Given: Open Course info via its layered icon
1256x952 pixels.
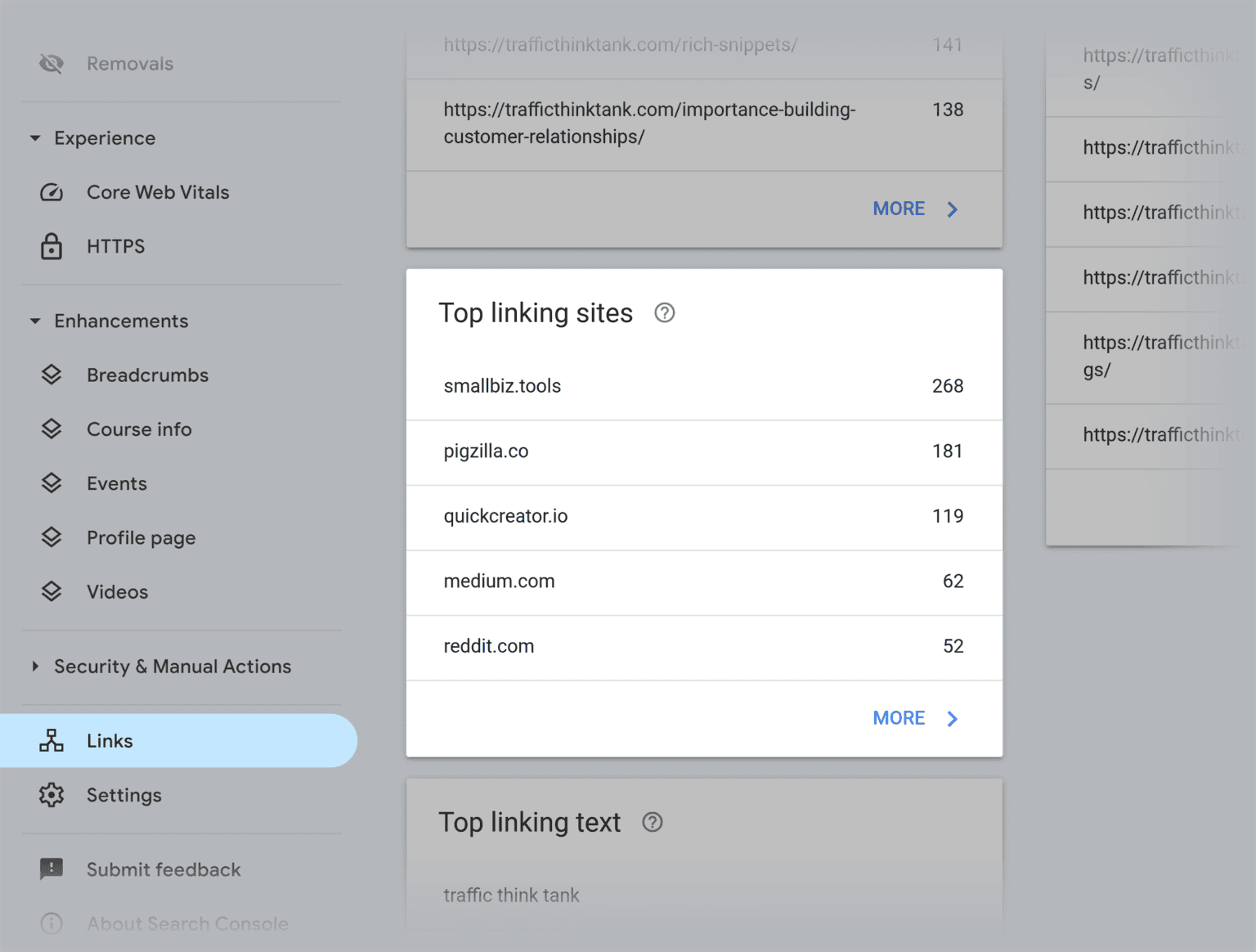Looking at the screenshot, I should [51, 429].
